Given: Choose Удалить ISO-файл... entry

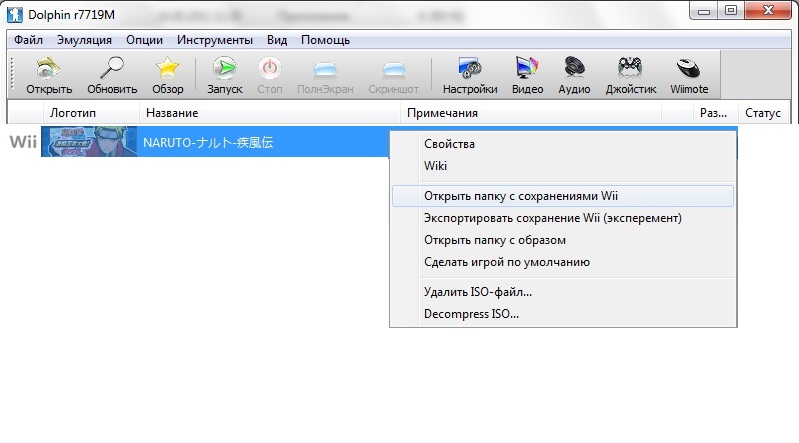Looking at the screenshot, I should (563, 292).
